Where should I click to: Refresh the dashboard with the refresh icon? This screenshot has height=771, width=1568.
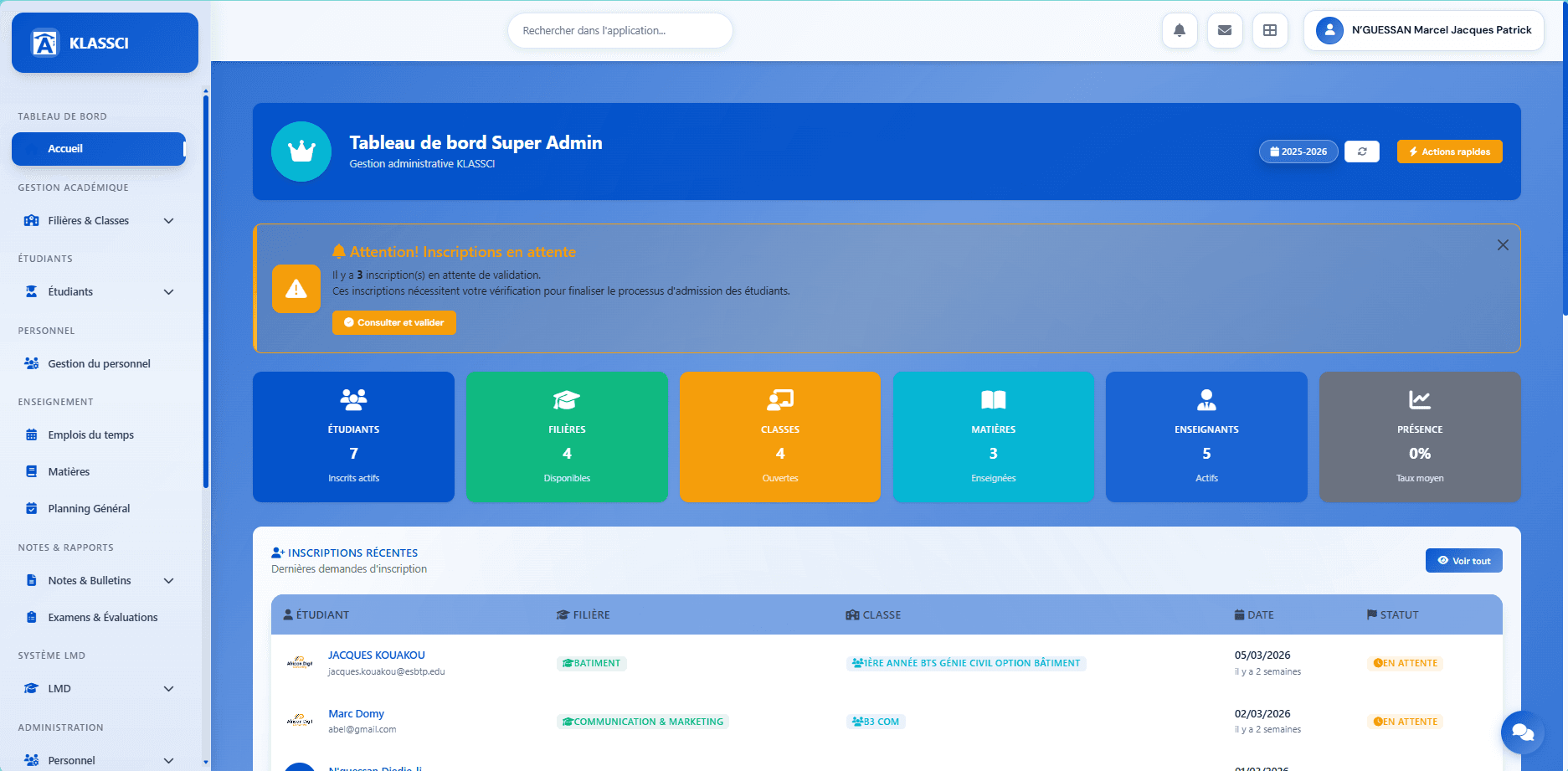tap(1362, 152)
